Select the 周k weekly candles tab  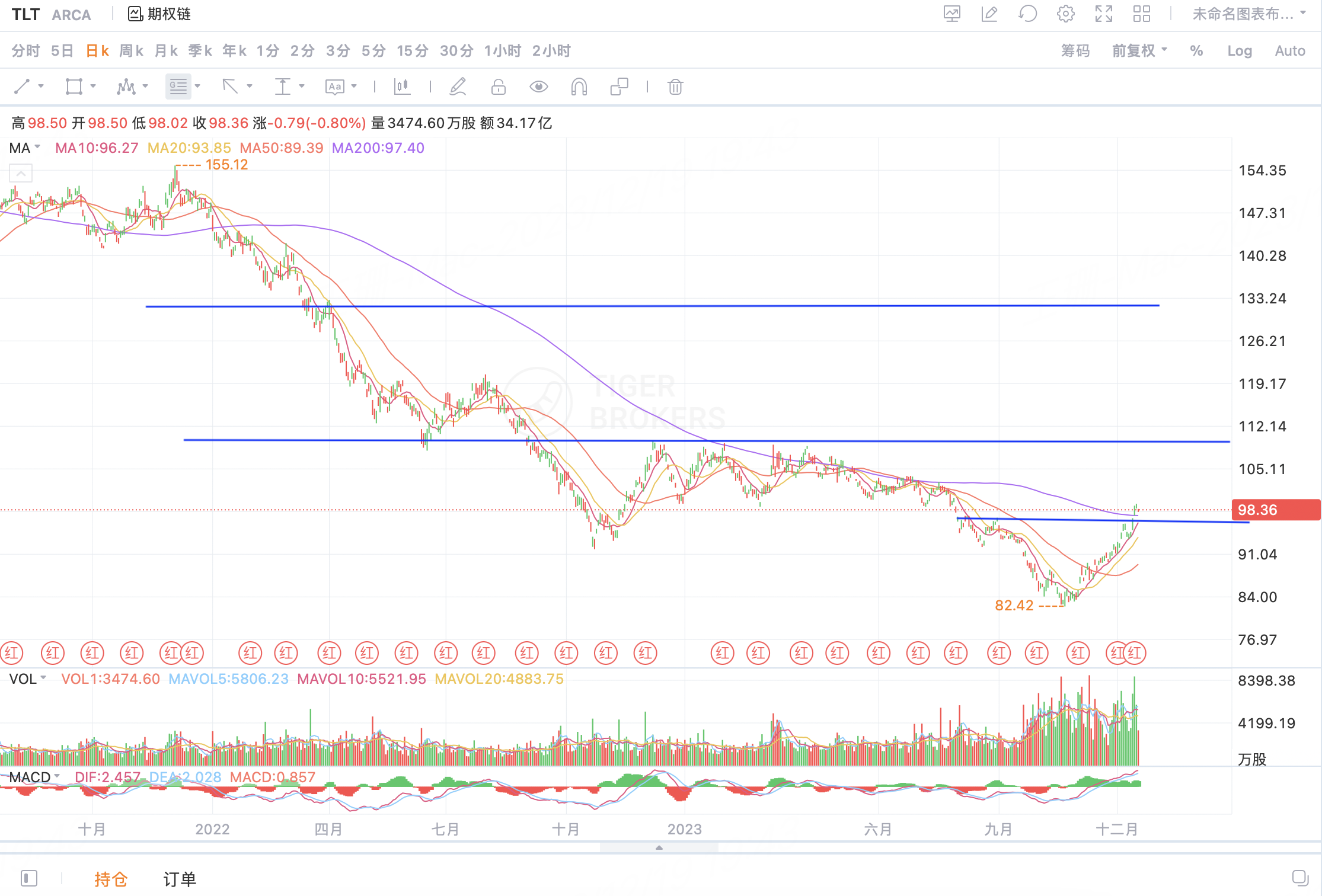(x=131, y=51)
